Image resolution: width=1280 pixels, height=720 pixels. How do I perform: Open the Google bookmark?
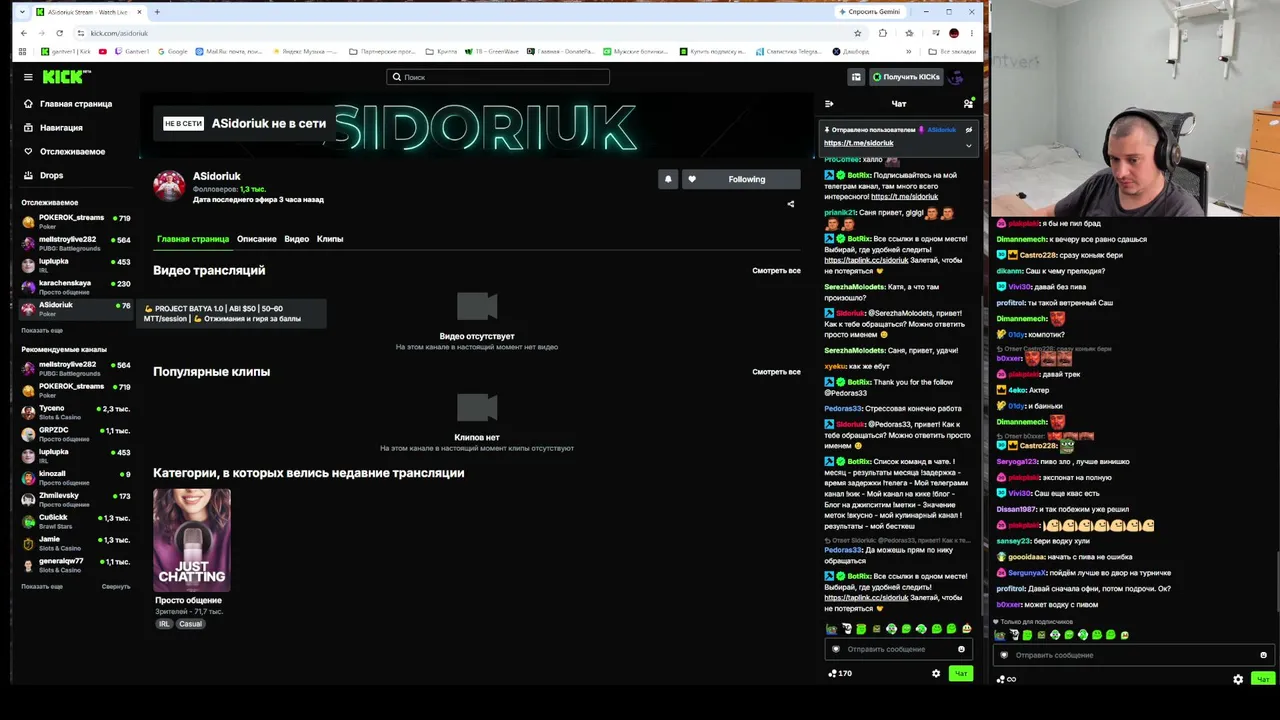coord(173,51)
